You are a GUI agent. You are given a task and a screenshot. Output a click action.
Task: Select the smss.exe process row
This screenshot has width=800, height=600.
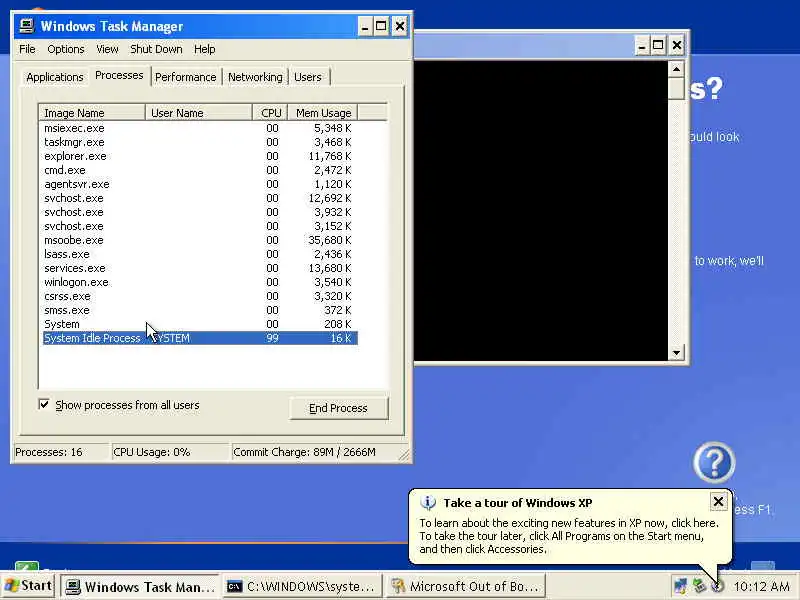pyautogui.click(x=200, y=310)
